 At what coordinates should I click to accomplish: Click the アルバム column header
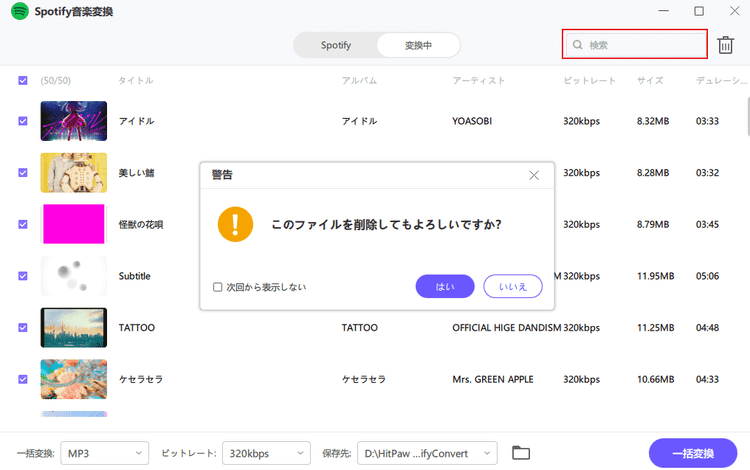(x=359, y=80)
